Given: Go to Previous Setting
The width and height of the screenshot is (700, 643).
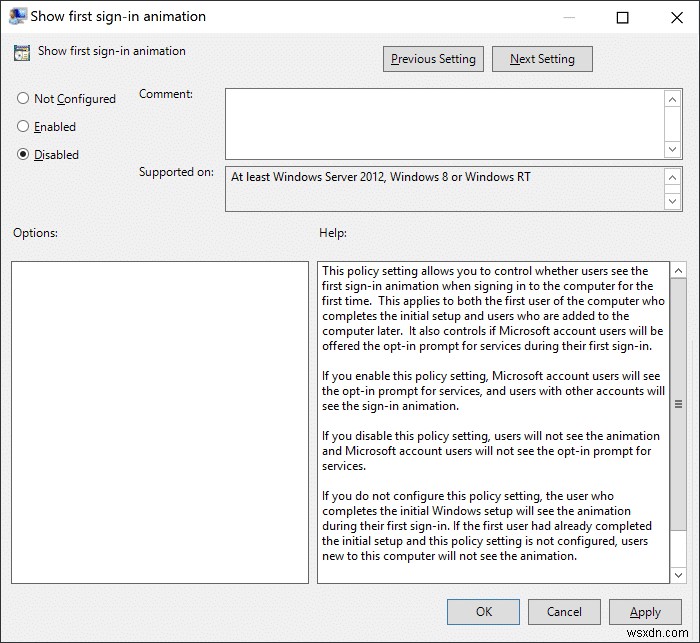Looking at the screenshot, I should click(434, 59).
